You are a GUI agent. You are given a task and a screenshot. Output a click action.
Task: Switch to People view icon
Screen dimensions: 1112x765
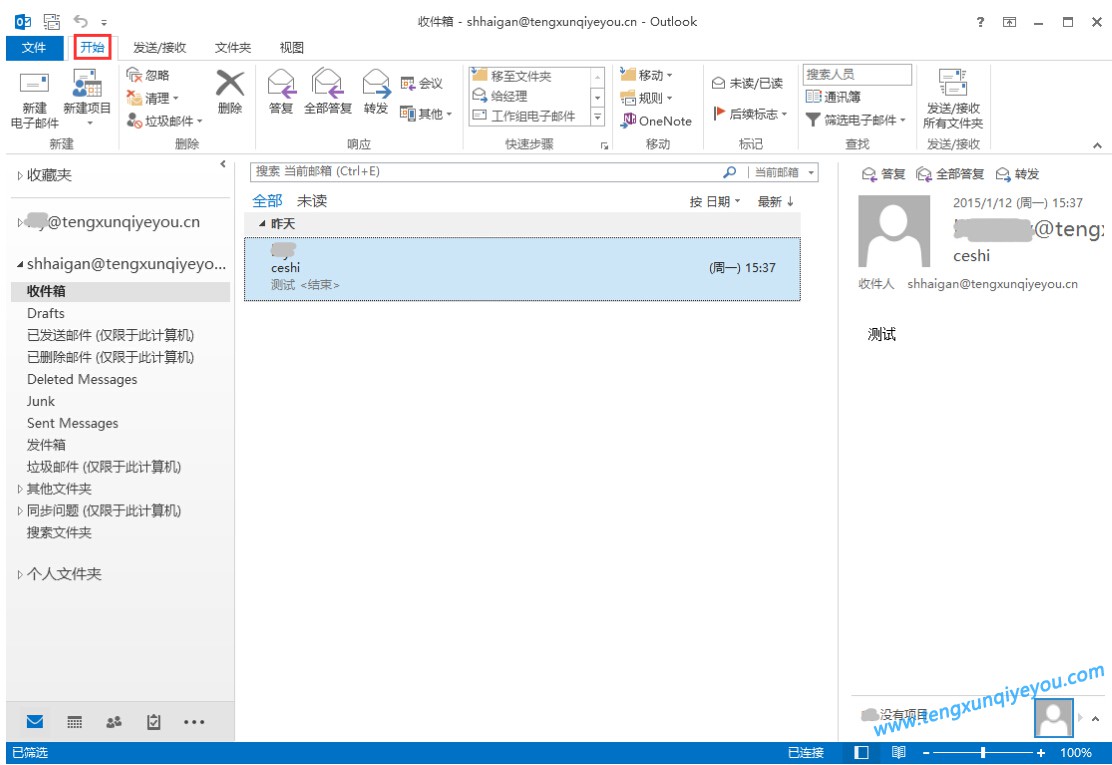pos(113,722)
